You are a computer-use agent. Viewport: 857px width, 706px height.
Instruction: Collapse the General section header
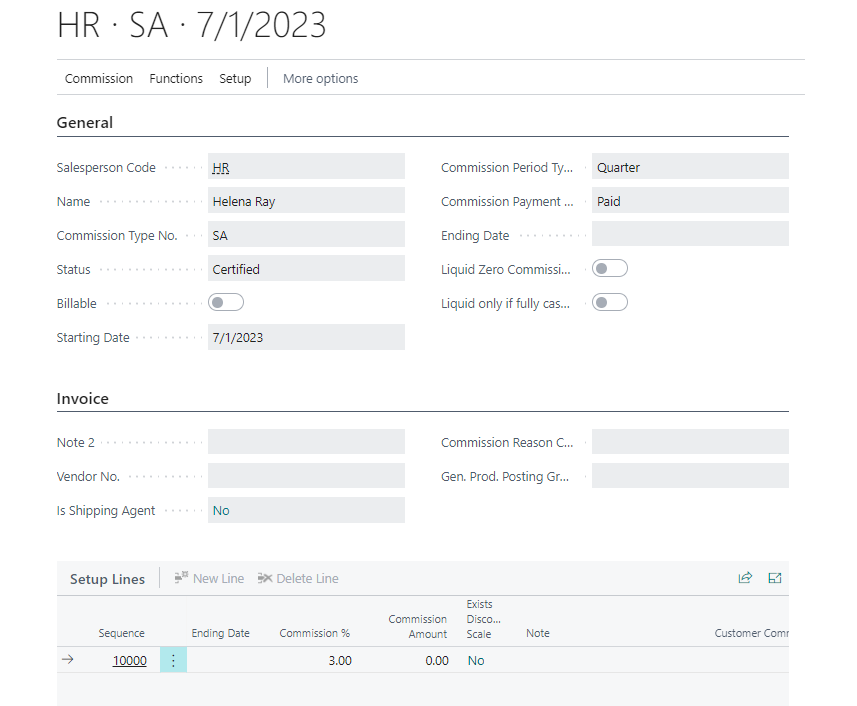pos(85,123)
